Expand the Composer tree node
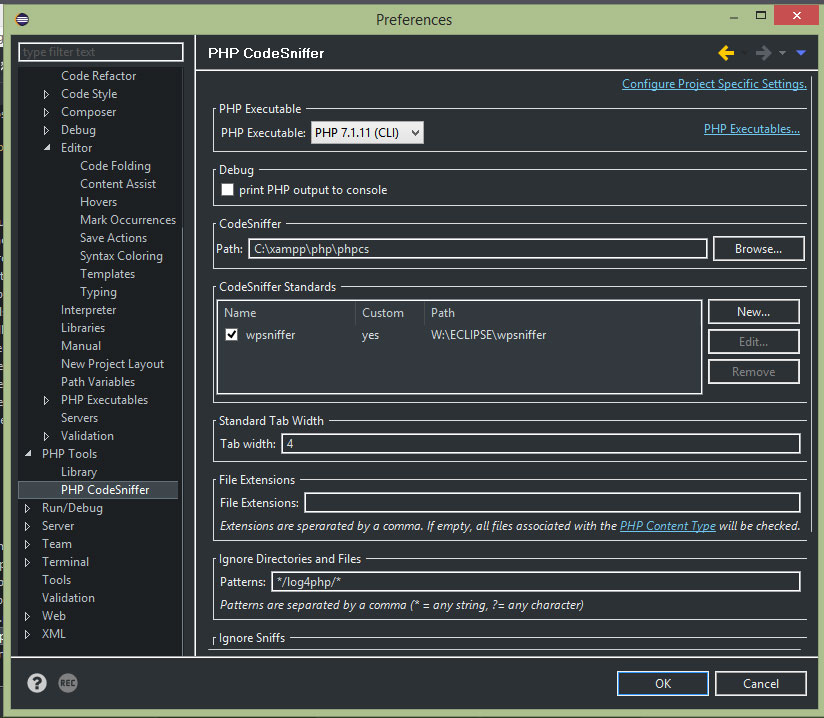This screenshot has height=718, width=824. pyautogui.click(x=46, y=112)
